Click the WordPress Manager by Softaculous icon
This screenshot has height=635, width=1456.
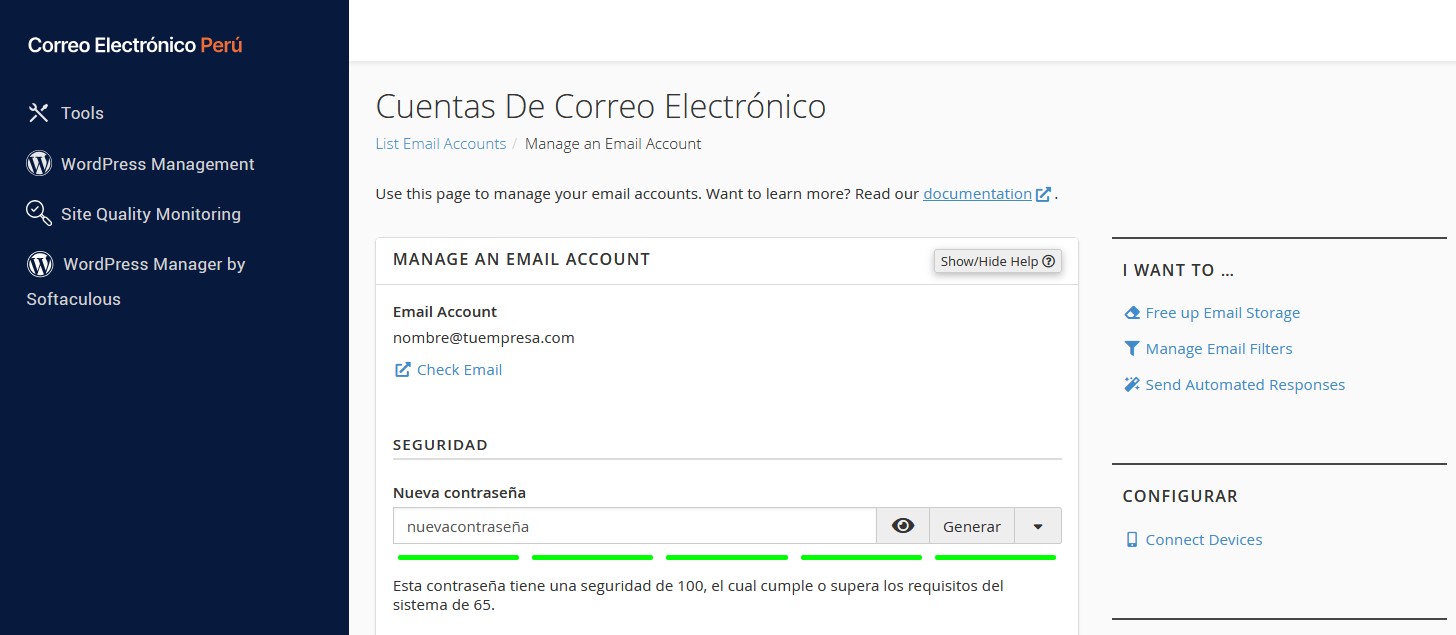pos(39,264)
